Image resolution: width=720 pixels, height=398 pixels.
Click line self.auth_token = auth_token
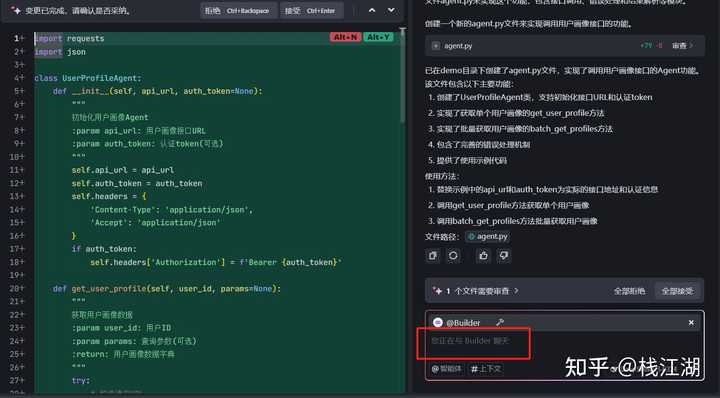(136, 183)
